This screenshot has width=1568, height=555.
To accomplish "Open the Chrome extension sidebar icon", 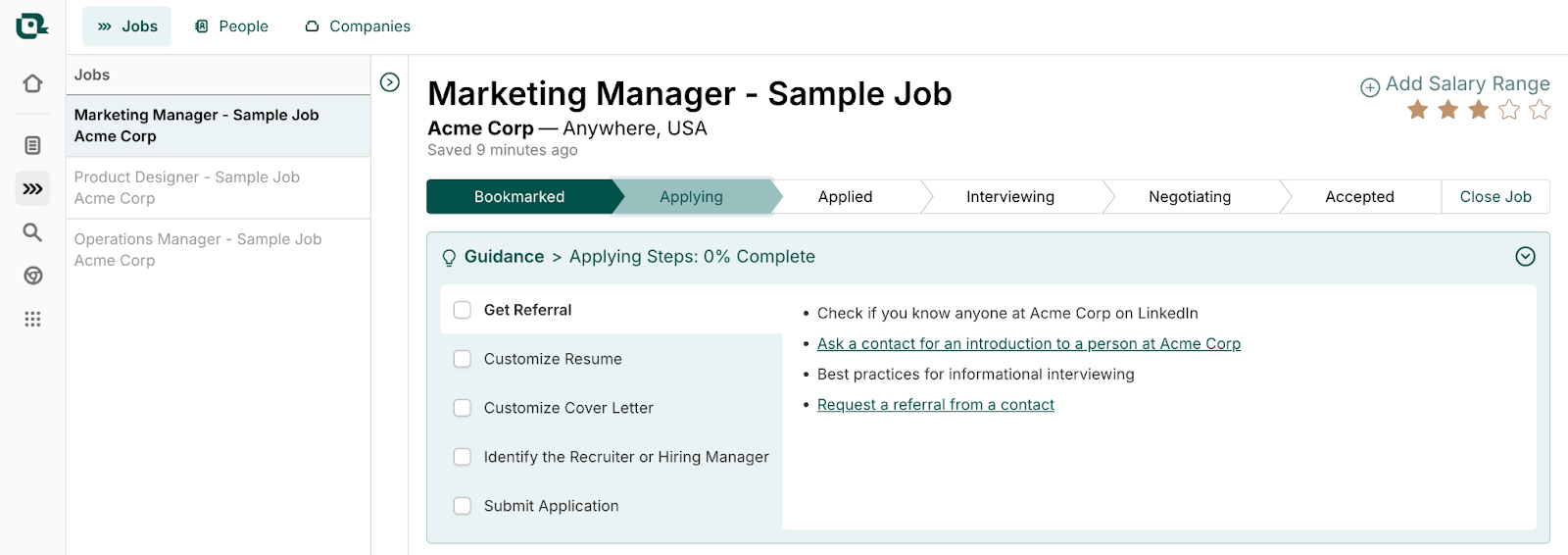I will (x=32, y=276).
